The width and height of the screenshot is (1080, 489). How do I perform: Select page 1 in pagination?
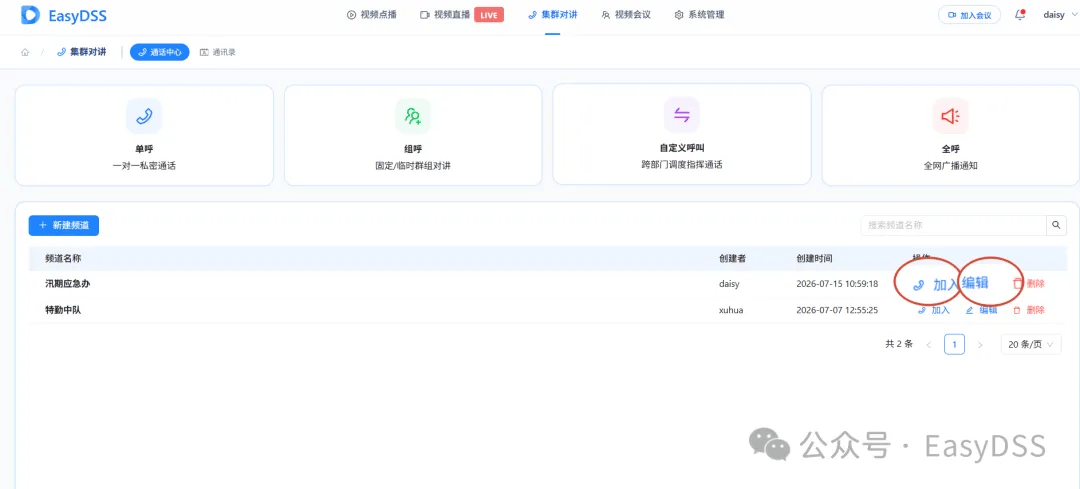pyautogui.click(x=954, y=344)
